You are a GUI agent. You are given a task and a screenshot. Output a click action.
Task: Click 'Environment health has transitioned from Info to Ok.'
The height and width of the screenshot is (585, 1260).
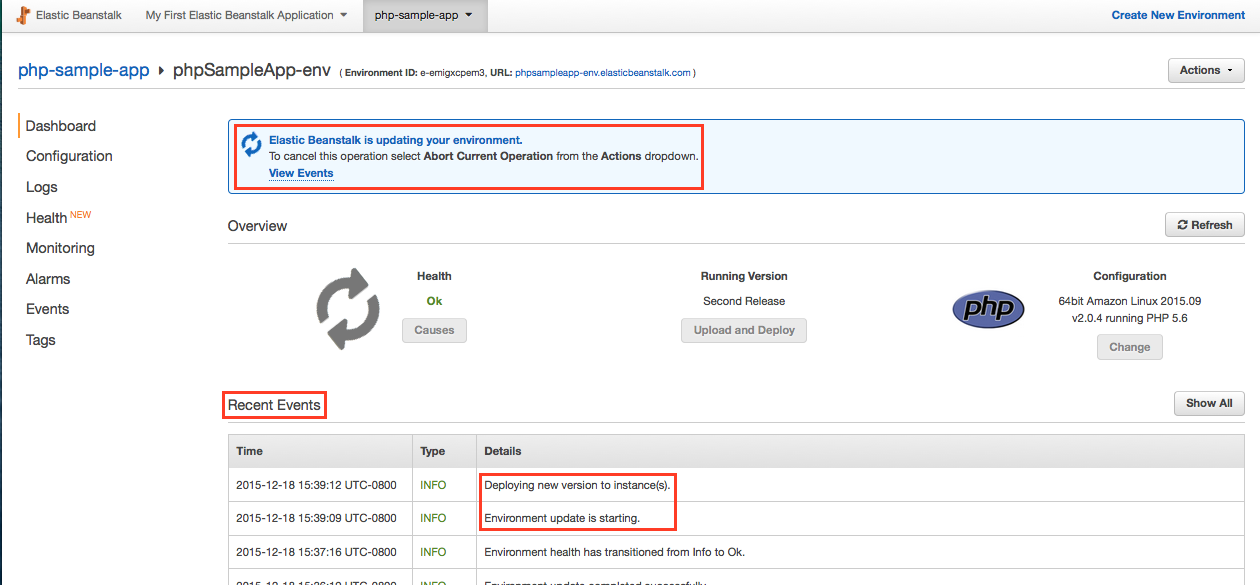click(614, 552)
